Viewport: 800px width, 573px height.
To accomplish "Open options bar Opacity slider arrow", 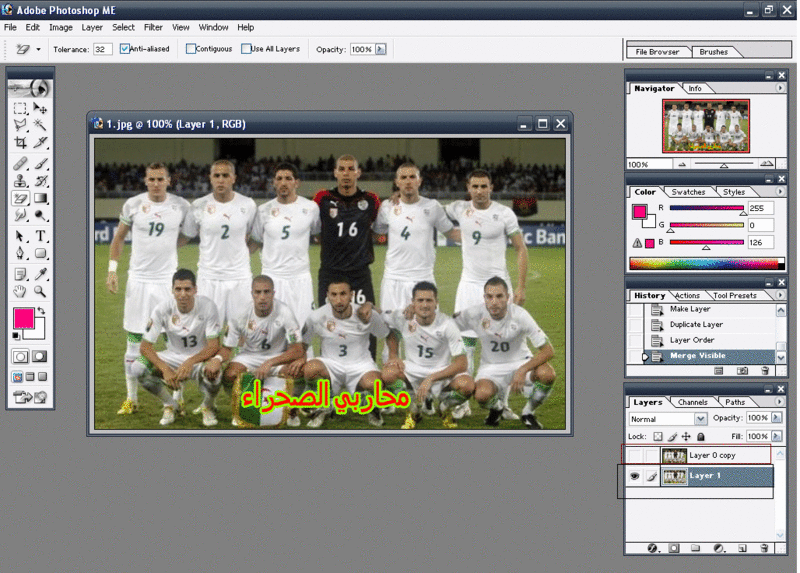I will [381, 49].
